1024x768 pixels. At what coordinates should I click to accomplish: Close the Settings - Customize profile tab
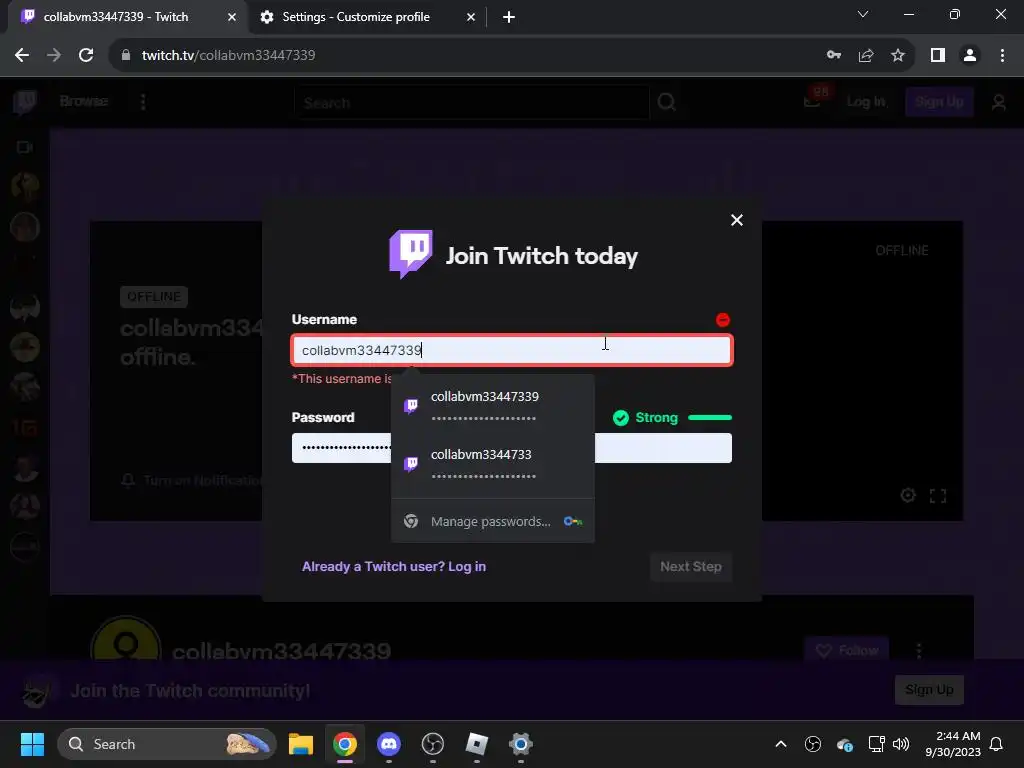[471, 17]
